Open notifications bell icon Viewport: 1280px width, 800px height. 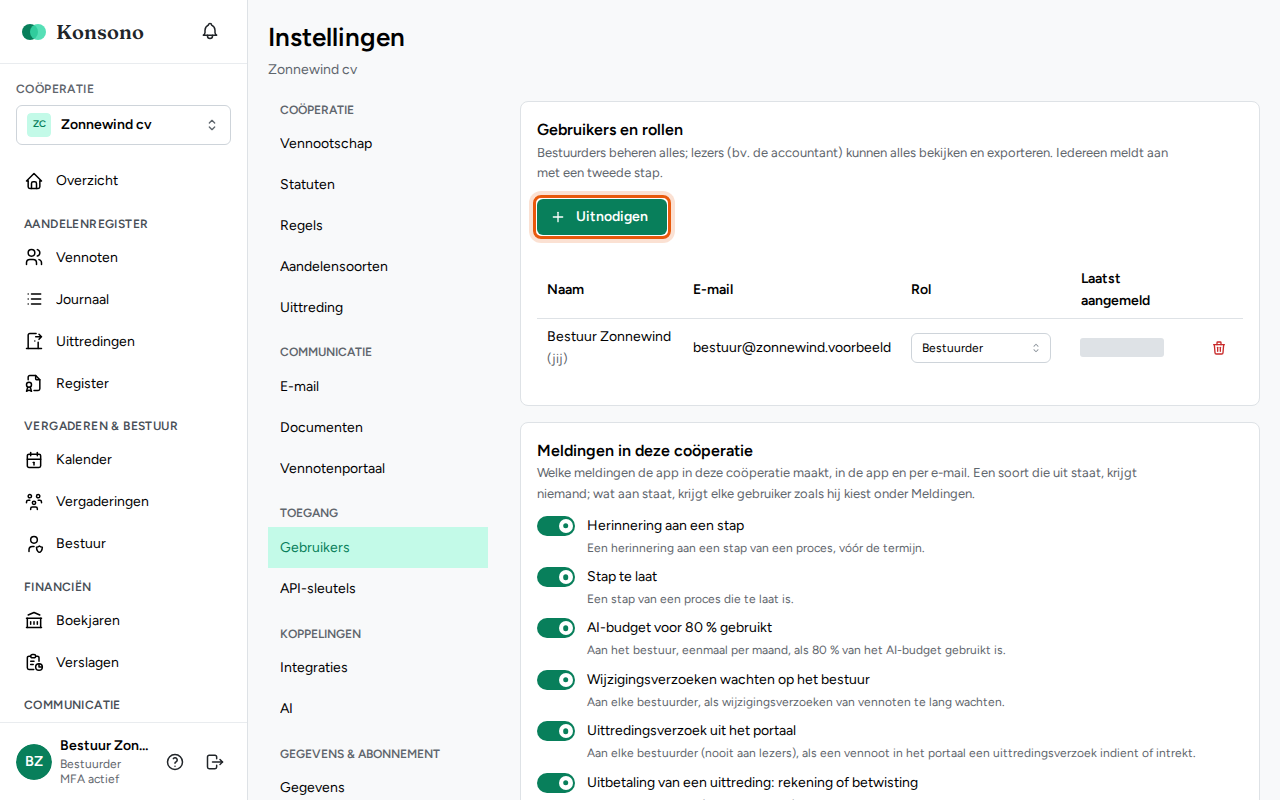210,31
